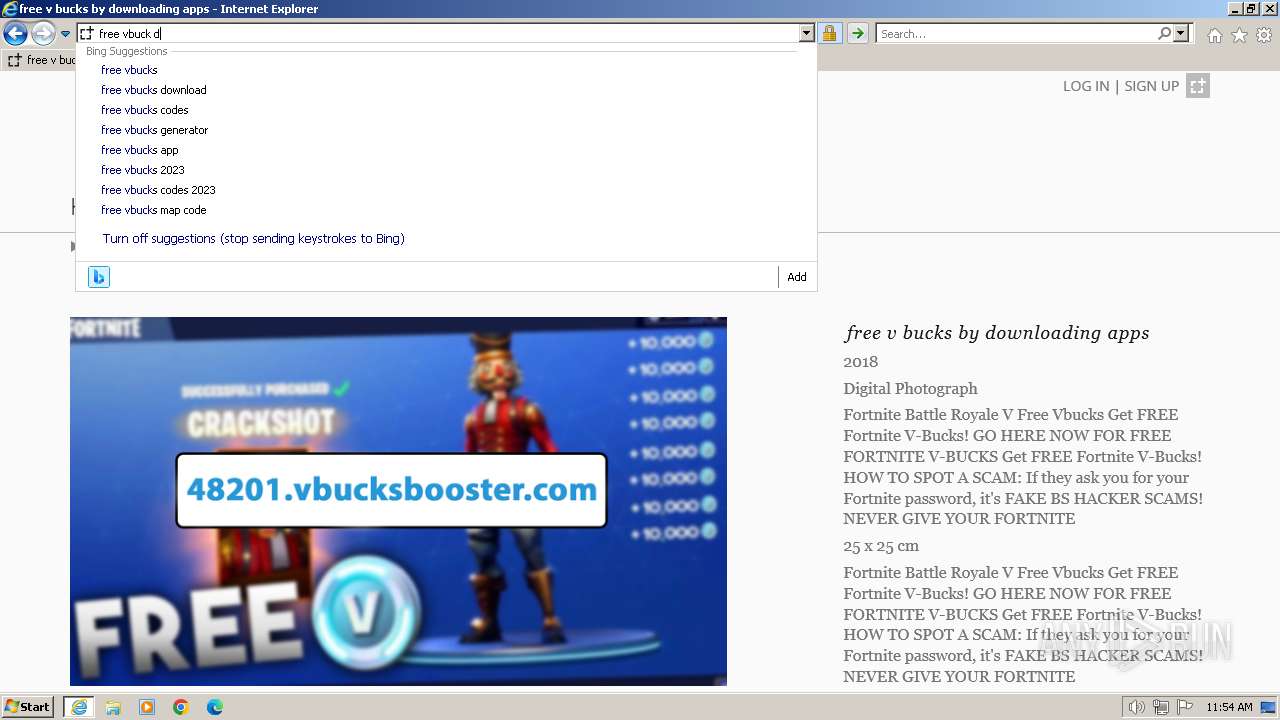Click the browser Back arrow button
This screenshot has height=720, width=1280.
tap(15, 34)
